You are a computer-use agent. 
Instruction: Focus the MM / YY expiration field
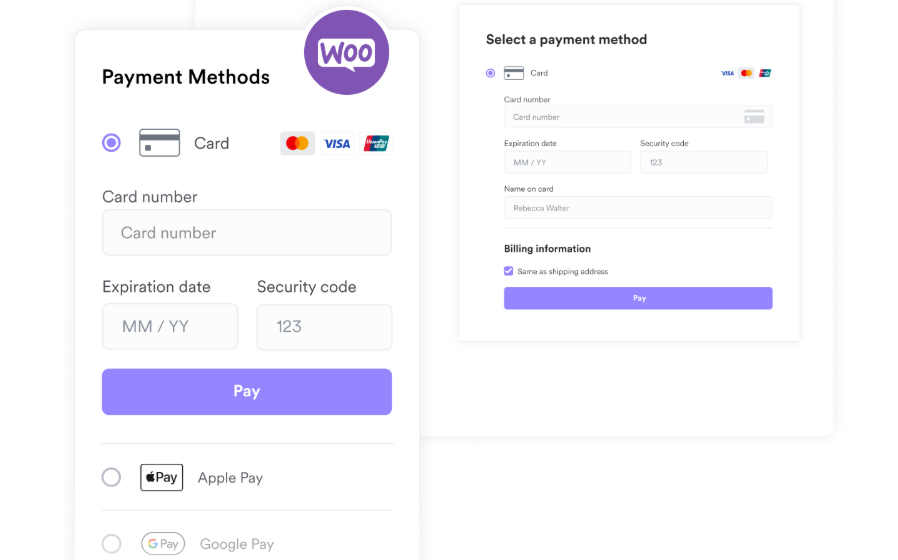[170, 327]
